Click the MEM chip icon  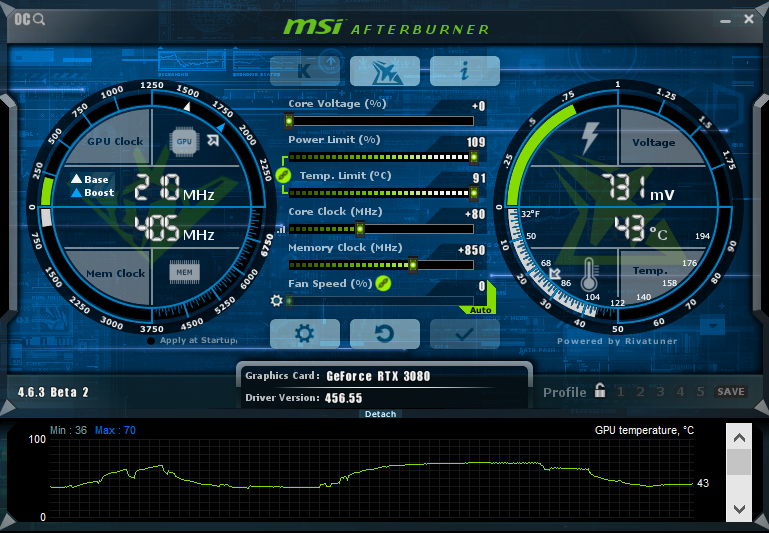184,272
